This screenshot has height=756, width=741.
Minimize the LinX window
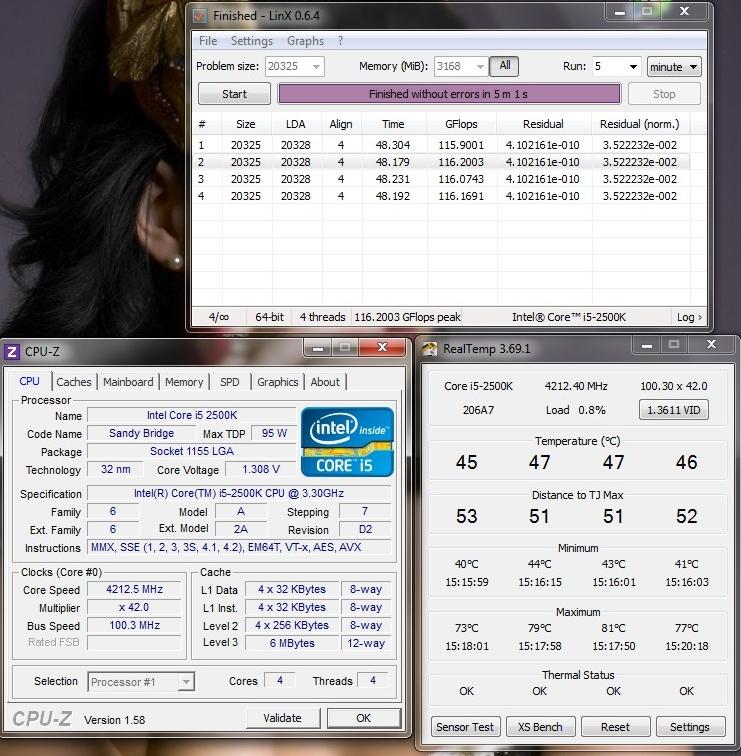[x=620, y=12]
